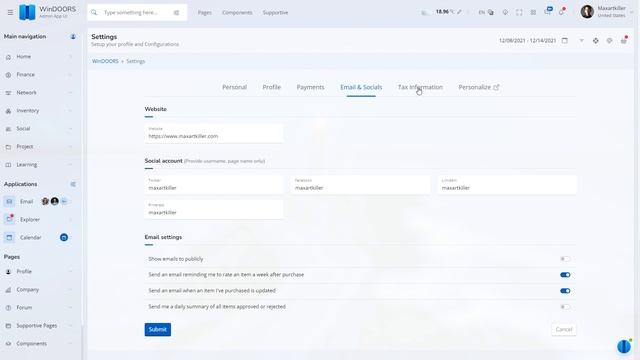
Task: Expand the Network sidebar item
Action: (x=40, y=93)
